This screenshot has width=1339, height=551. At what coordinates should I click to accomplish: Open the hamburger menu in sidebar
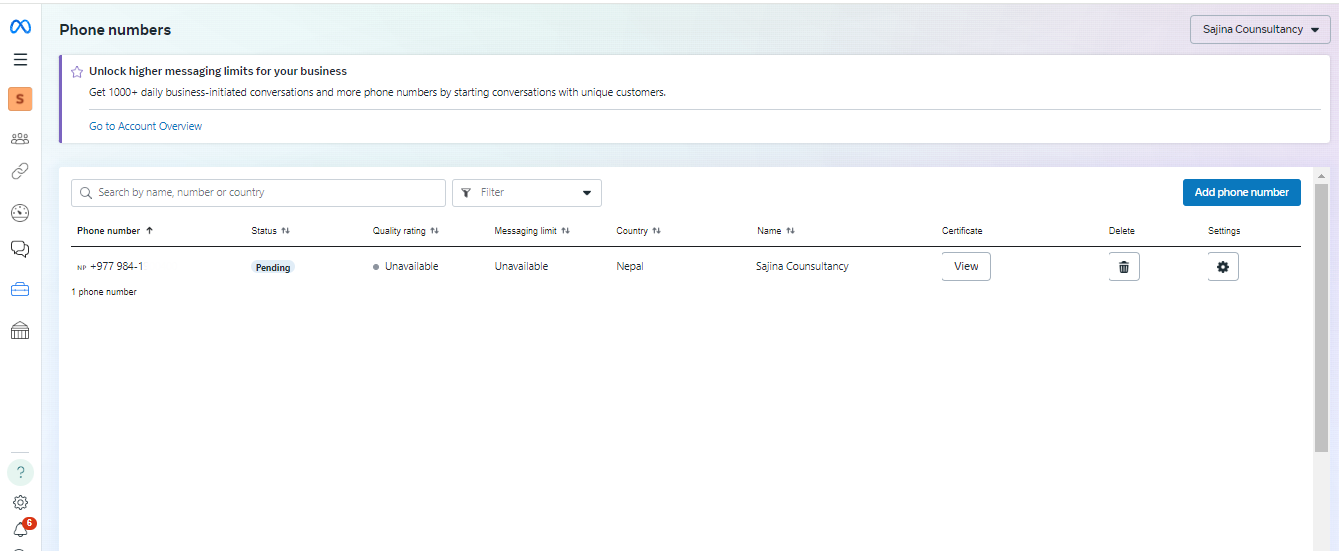point(20,60)
